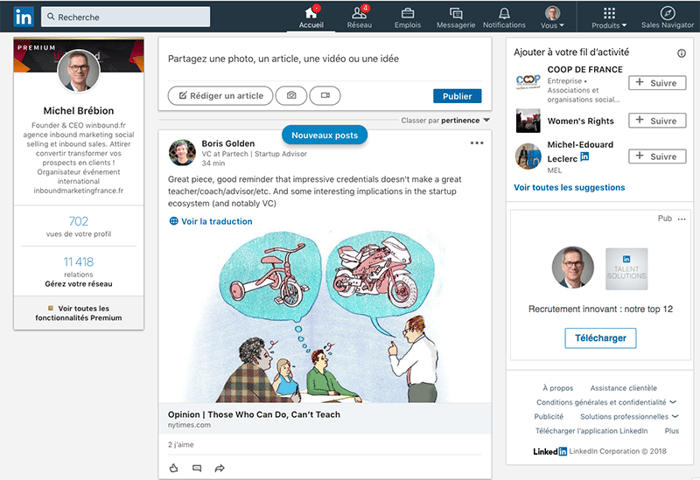This screenshot has width=700, height=480.
Task: Click the Recrutement innovant : notre top 12 text
Action: [x=600, y=309]
